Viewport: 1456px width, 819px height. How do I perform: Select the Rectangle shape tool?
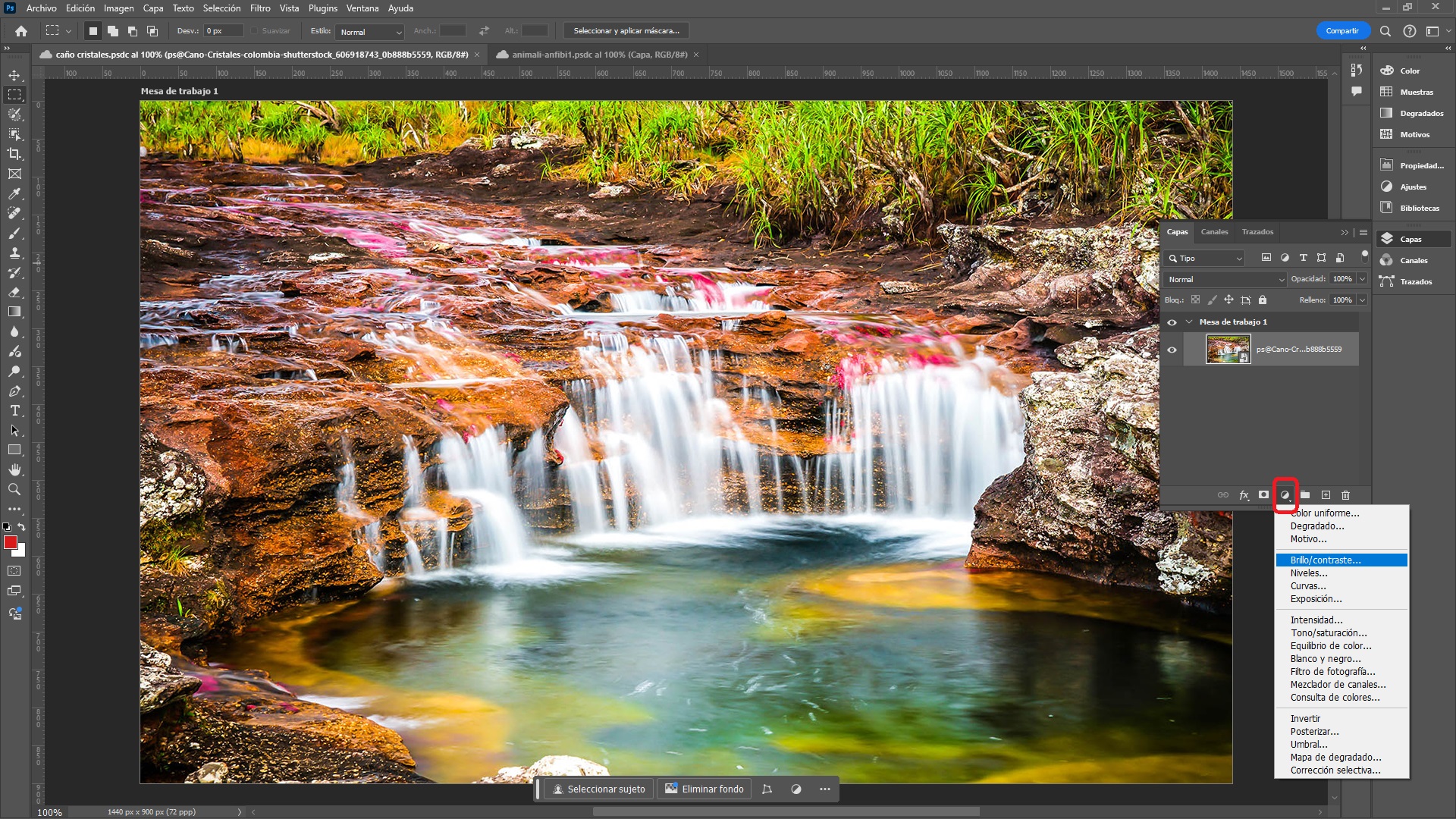coord(14,450)
